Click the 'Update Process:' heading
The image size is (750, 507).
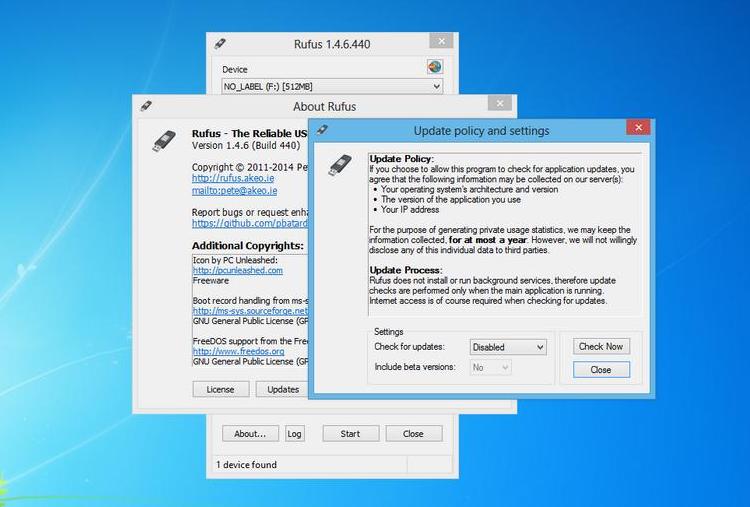point(406,270)
